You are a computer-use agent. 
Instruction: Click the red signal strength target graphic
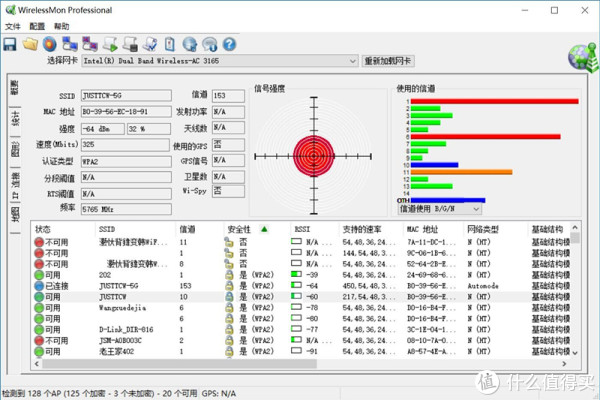click(314, 156)
